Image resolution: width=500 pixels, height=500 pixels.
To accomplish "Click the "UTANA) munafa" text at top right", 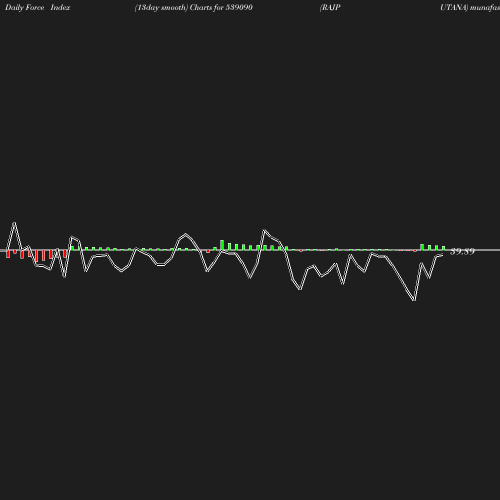I will (x=470, y=8).
